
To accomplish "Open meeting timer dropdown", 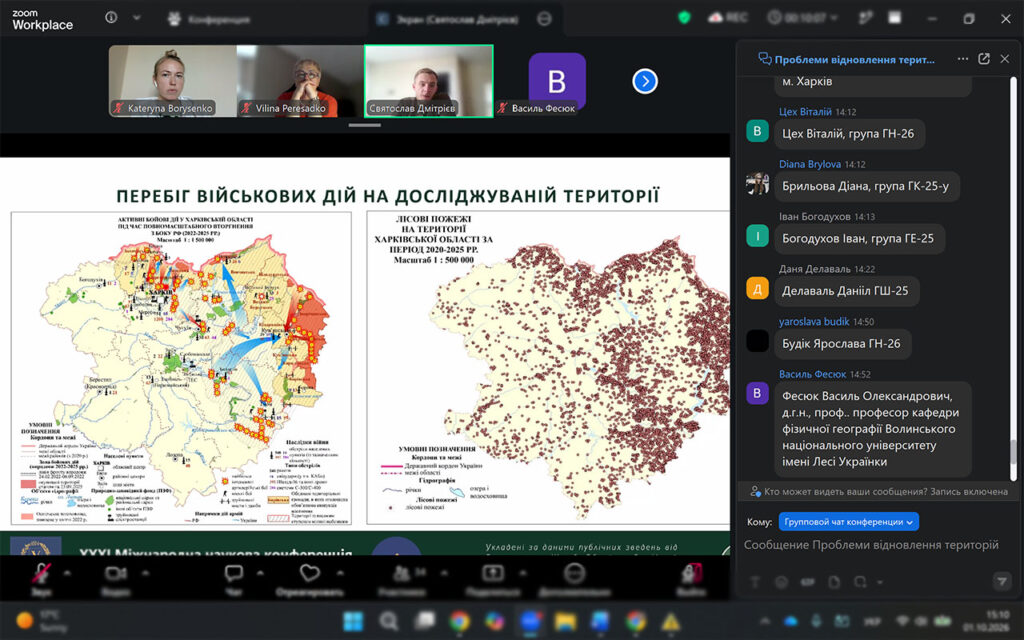I will tap(802, 18).
